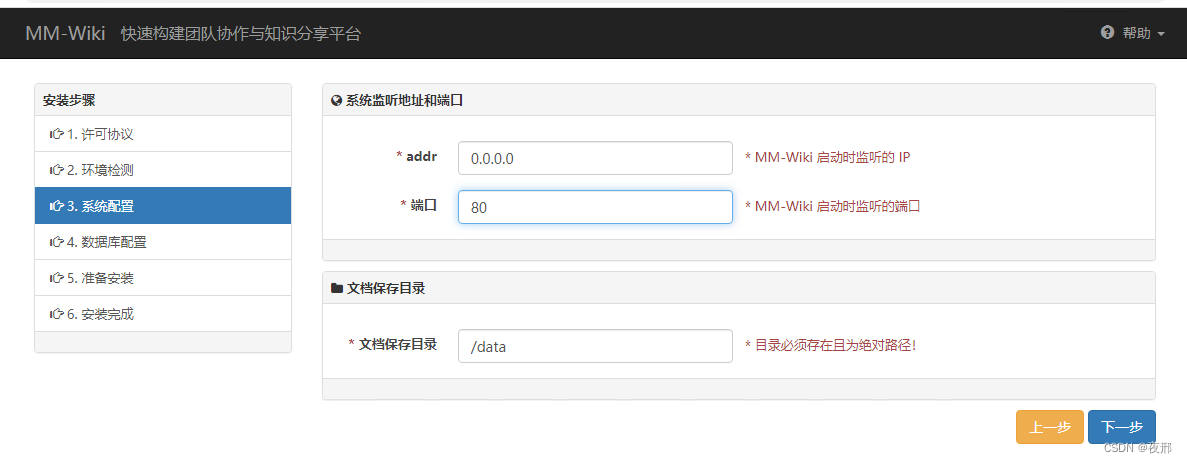The width and height of the screenshot is (1187, 463).
Task: Click globe icon in 系统监听地址和端口 header
Action: coord(337,100)
